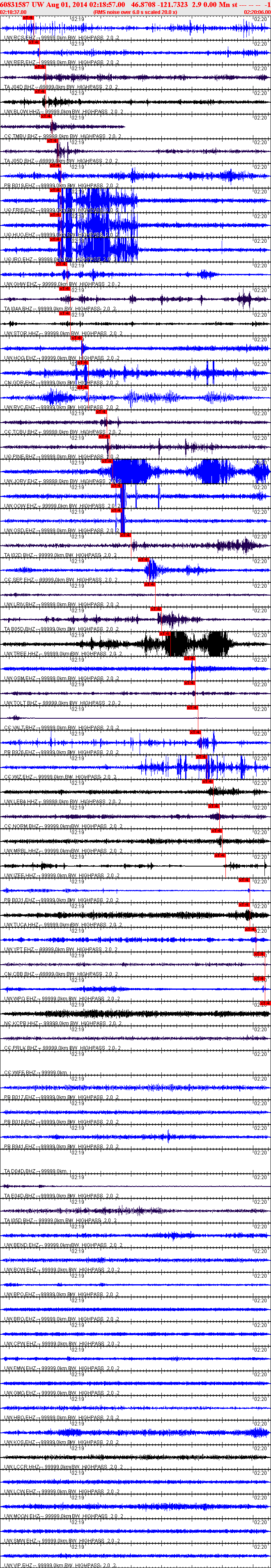Select the pick marker on CC SEP trace

(144, 559)
